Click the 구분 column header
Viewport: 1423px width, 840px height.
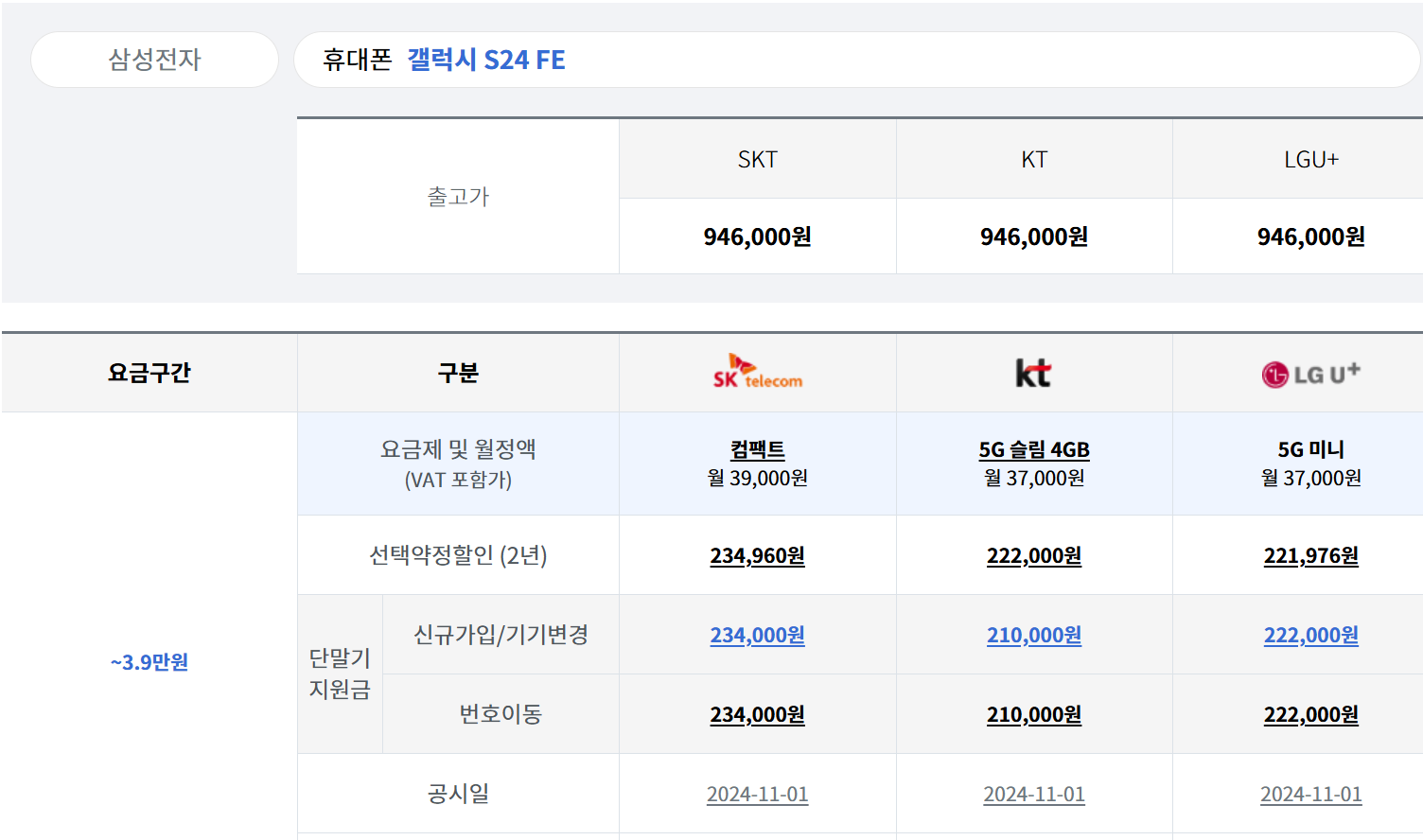point(458,373)
